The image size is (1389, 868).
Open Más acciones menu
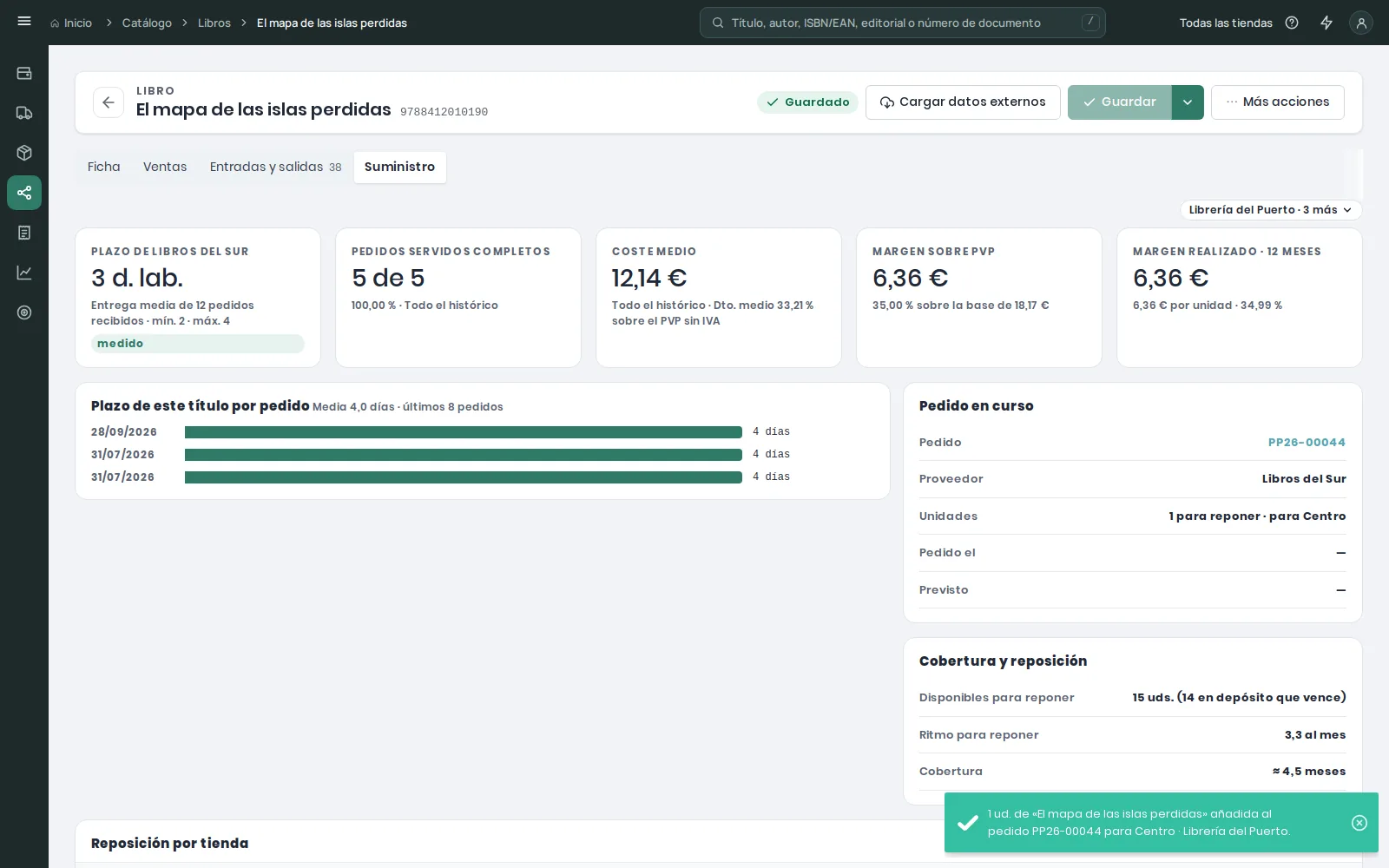coord(1278,102)
